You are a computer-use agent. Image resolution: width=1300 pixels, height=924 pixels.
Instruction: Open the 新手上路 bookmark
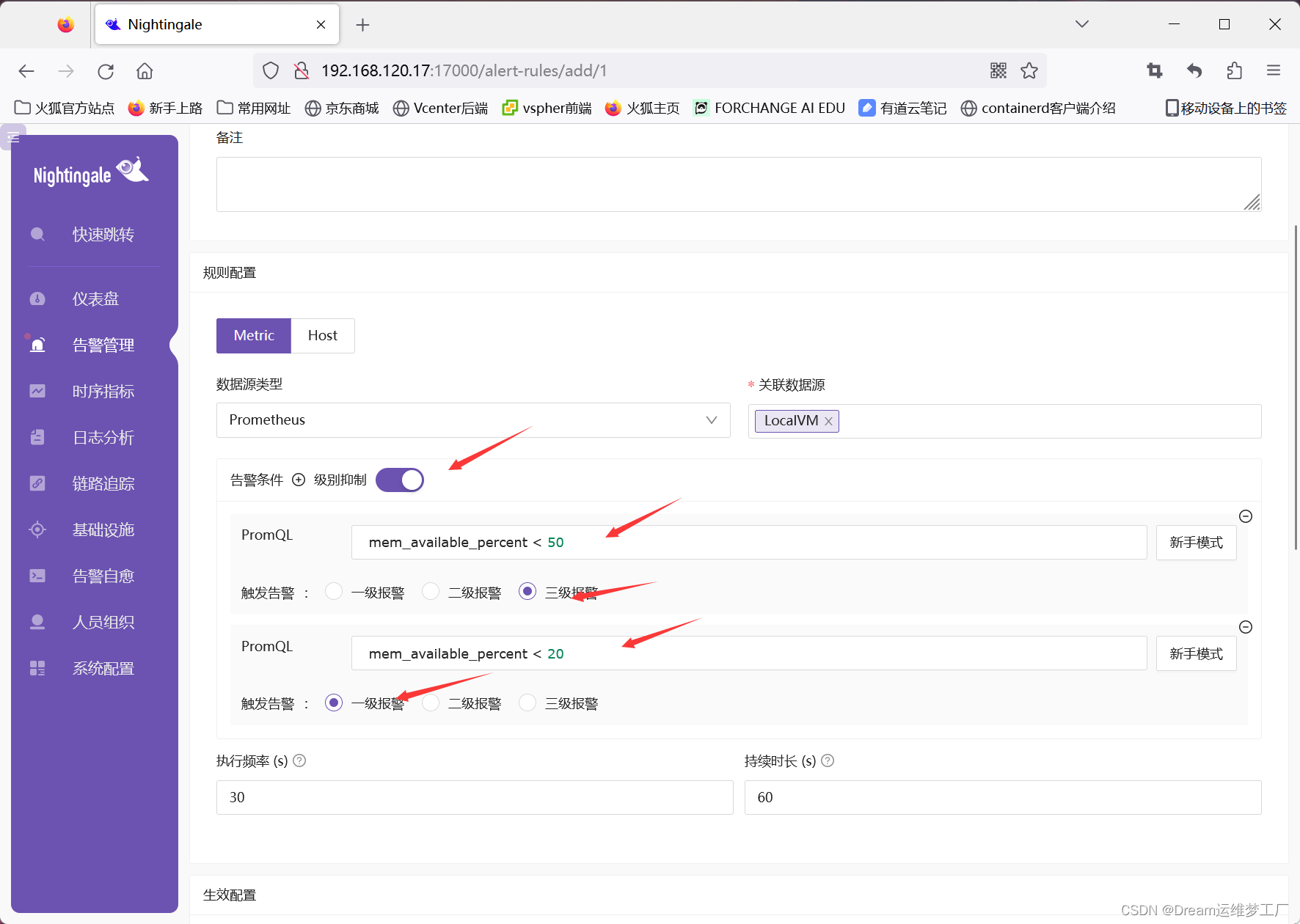165,108
